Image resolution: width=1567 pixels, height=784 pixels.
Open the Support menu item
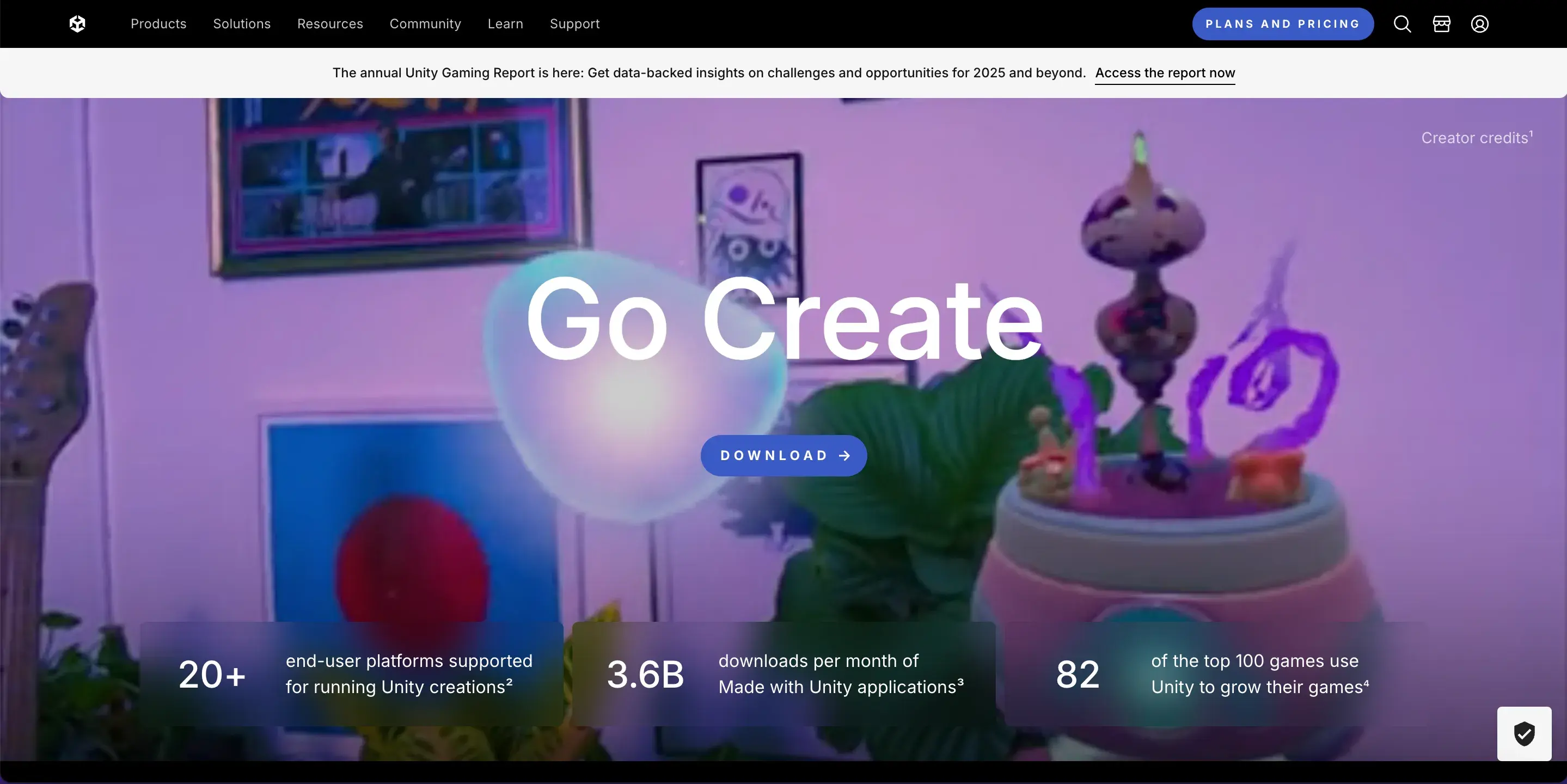pos(574,24)
